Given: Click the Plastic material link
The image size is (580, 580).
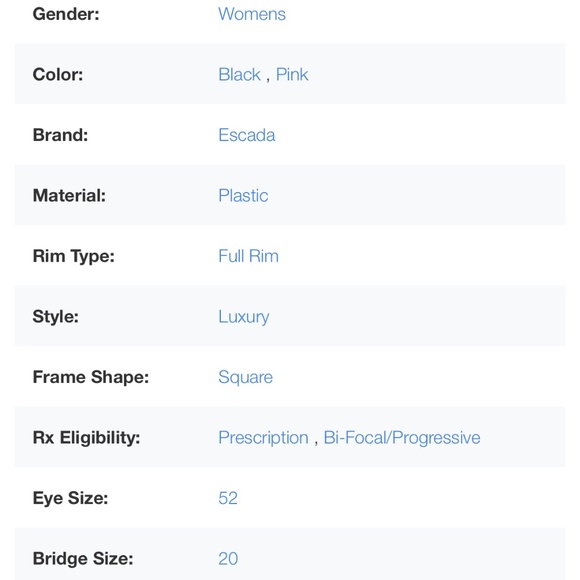Looking at the screenshot, I should 243,195.
